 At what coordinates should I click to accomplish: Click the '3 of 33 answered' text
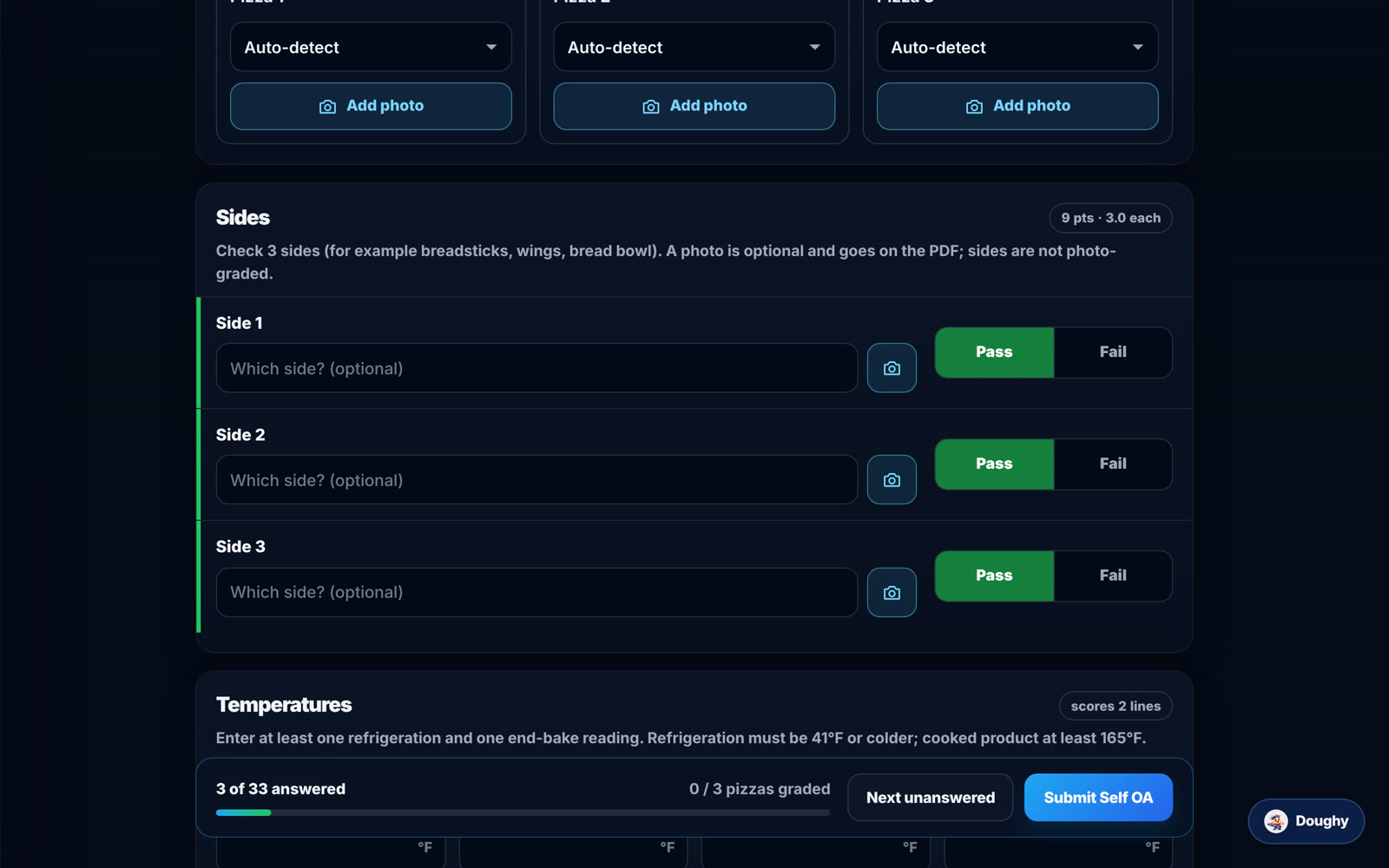point(280,789)
